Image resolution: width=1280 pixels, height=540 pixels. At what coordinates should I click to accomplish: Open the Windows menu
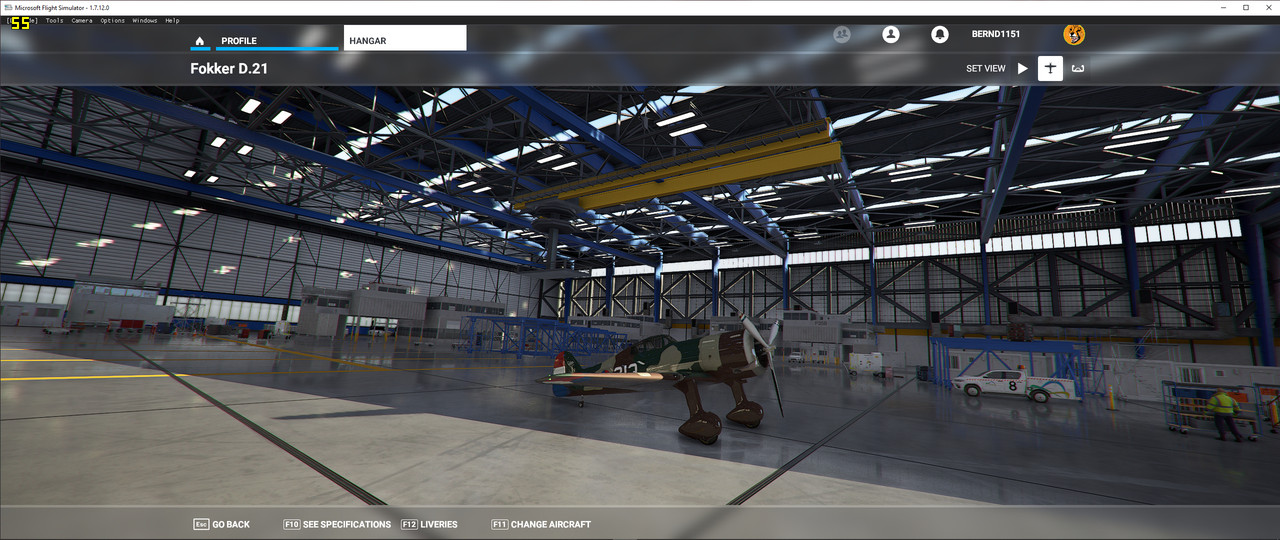tap(145, 20)
